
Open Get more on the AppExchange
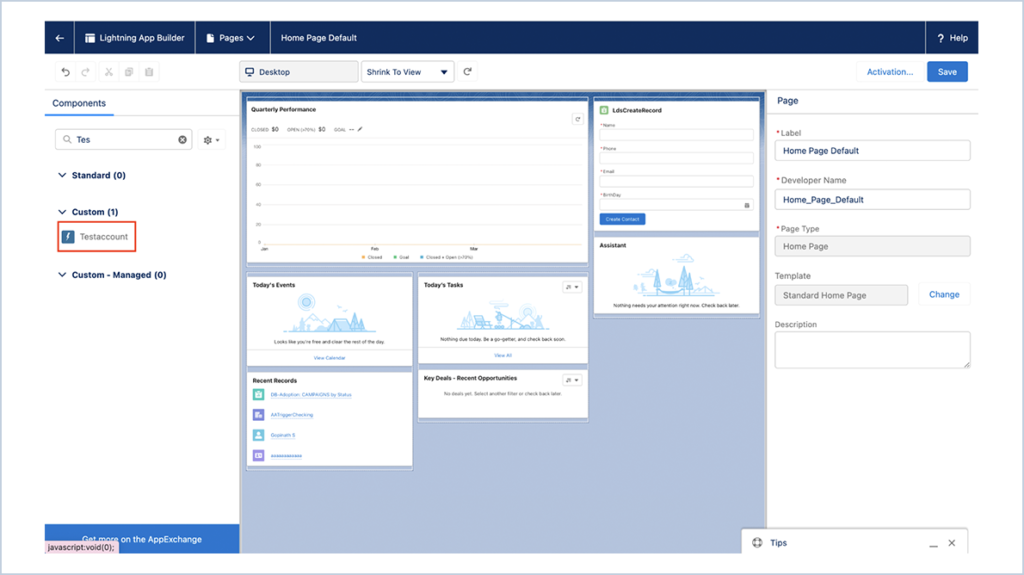click(142, 539)
